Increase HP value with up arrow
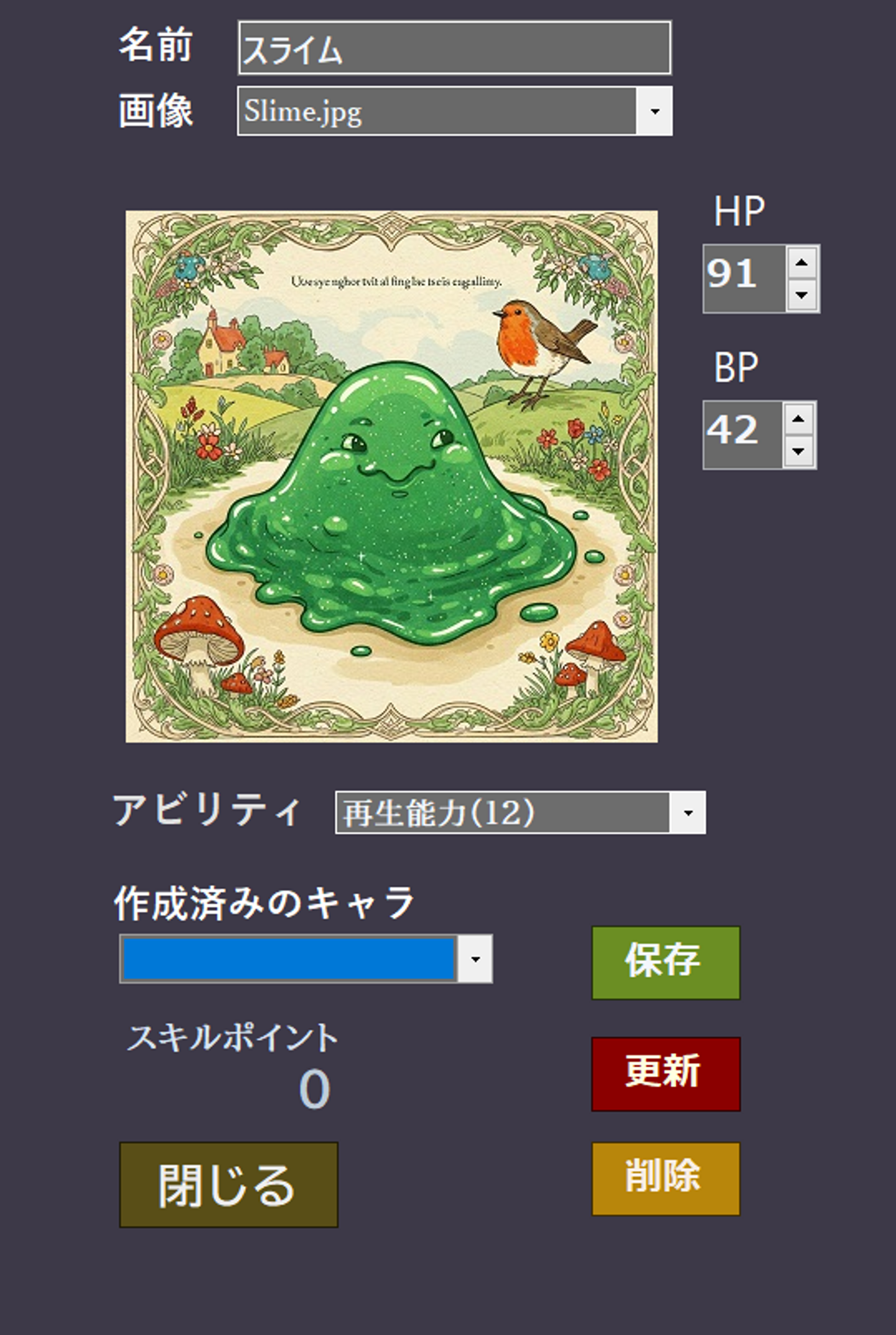Viewport: 896px width, 1335px height. tap(801, 263)
